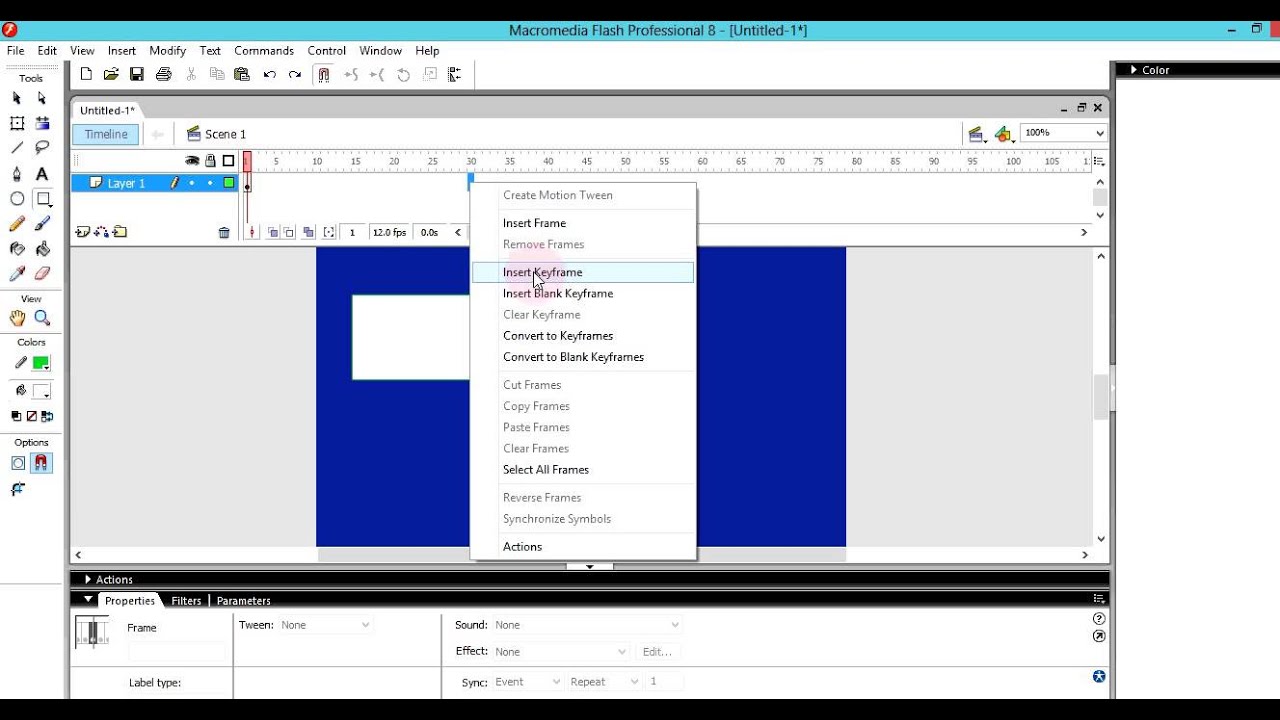Toggle Snap to Objects in main toolbar
1280x720 pixels.
323,74
